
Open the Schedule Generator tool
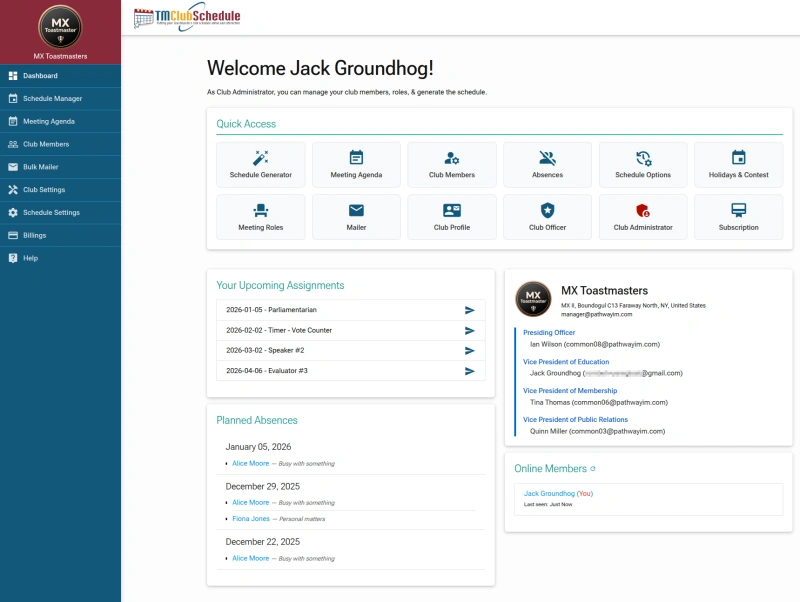(x=263, y=164)
